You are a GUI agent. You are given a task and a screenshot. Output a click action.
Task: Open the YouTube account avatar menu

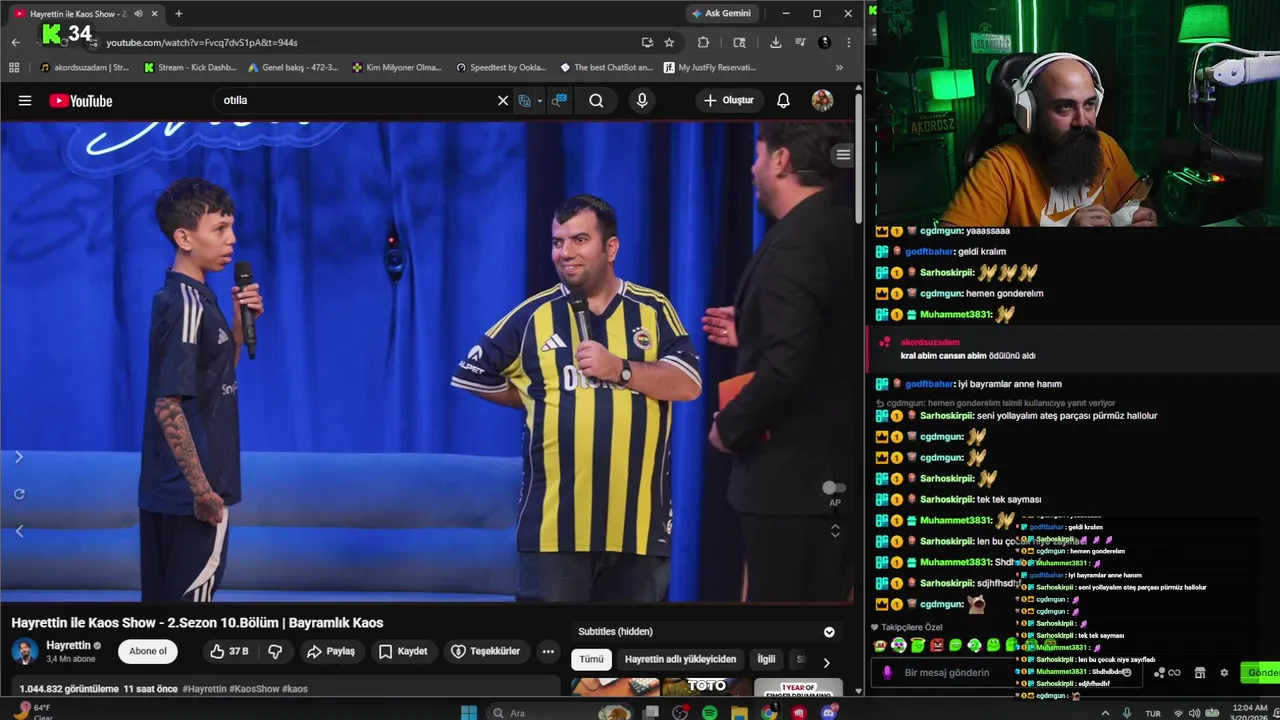(x=822, y=100)
